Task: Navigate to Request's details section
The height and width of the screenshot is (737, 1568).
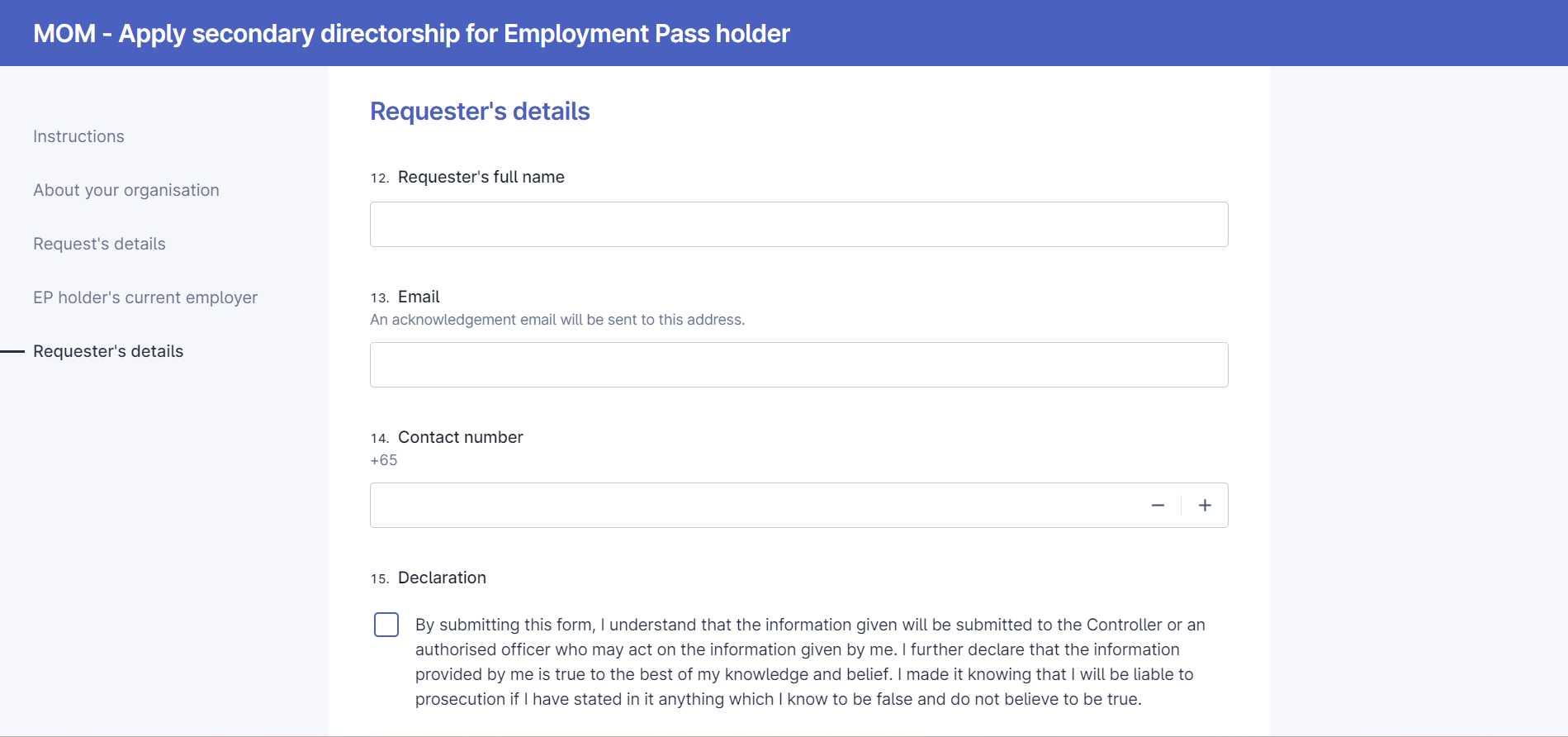Action: (99, 244)
